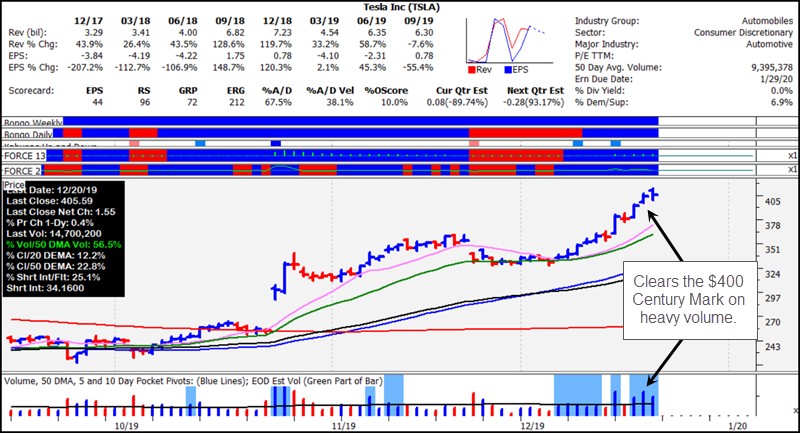Click the Major Industry value Automotive
Screen dimensions: 800x433
(769, 44)
